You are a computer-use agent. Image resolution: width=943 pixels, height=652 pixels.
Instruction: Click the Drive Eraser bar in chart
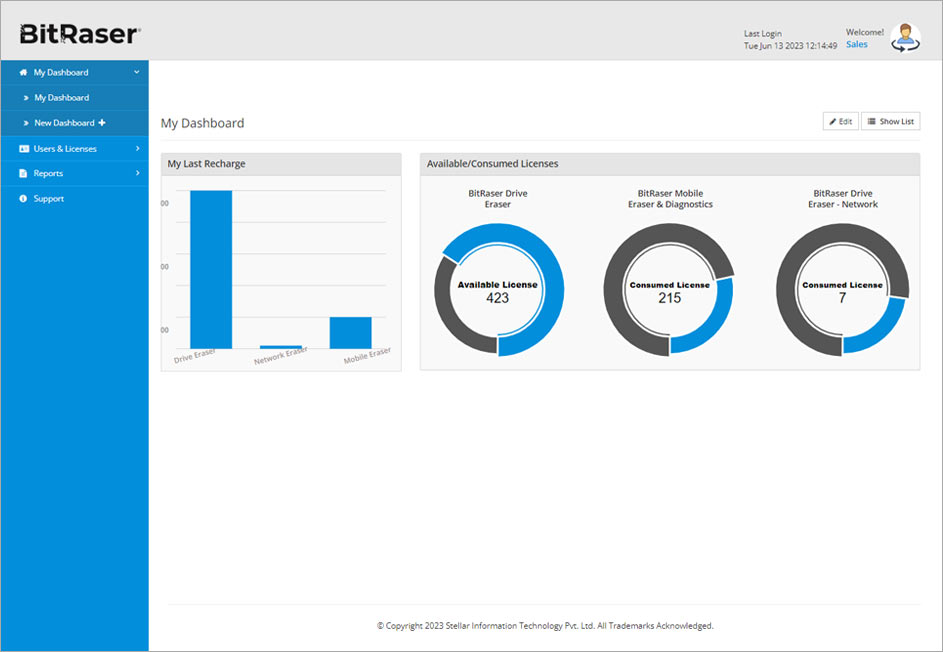(x=211, y=269)
